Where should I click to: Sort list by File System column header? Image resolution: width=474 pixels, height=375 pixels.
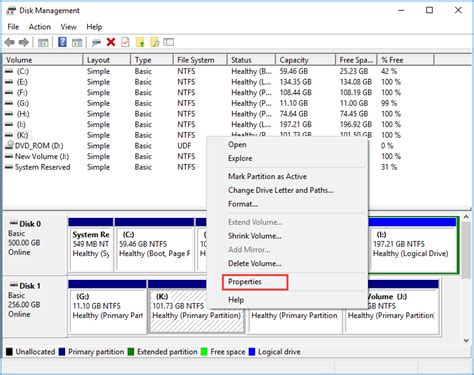point(200,60)
